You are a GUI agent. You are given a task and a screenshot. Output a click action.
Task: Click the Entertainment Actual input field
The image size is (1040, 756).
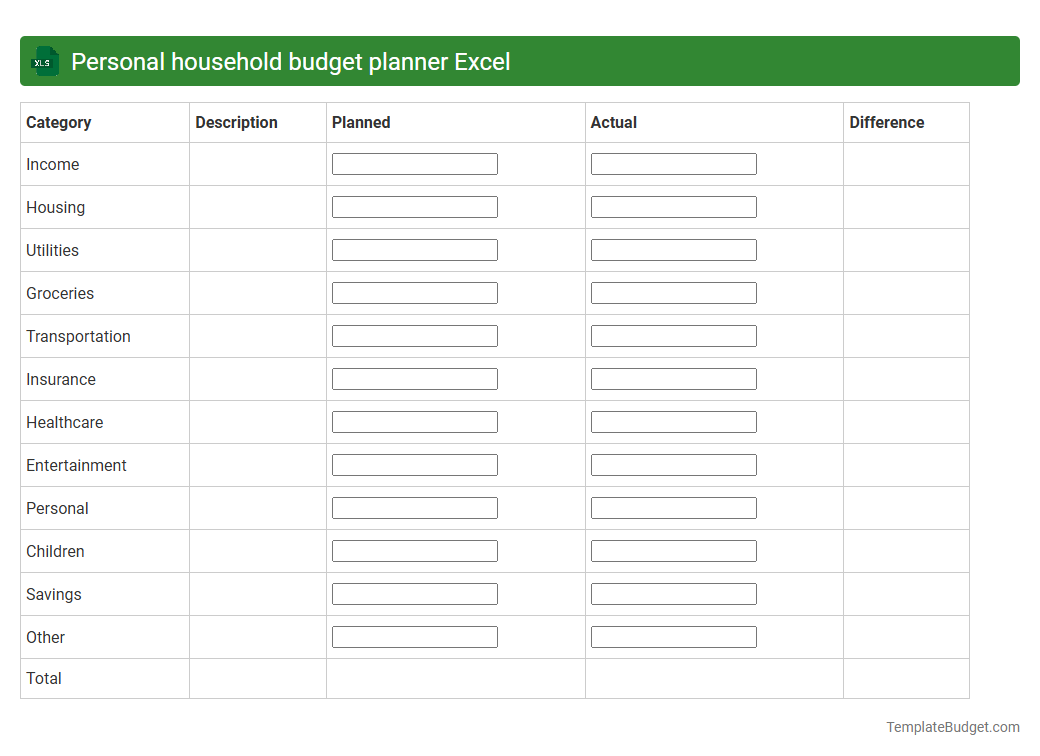pos(673,464)
